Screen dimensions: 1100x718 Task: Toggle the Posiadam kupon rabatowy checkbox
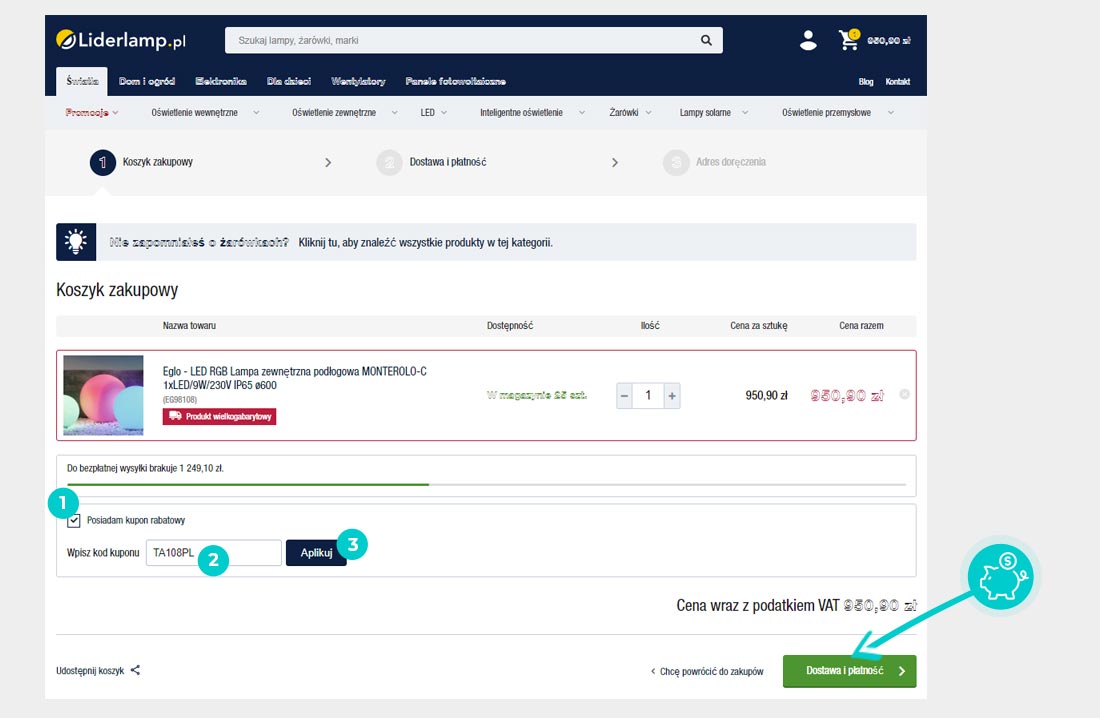click(74, 520)
